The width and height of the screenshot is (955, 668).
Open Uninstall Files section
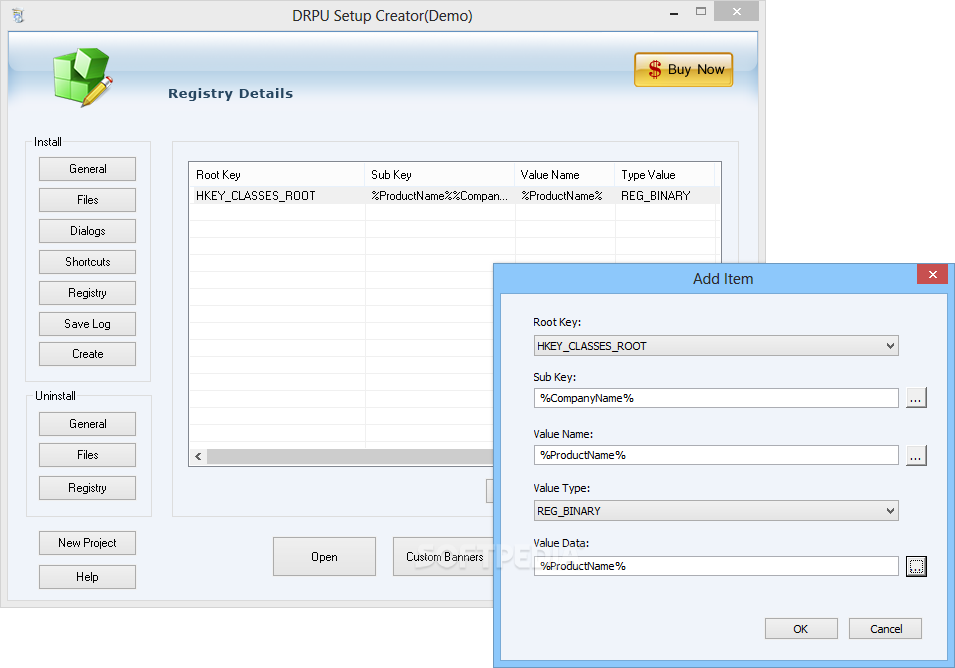87,455
